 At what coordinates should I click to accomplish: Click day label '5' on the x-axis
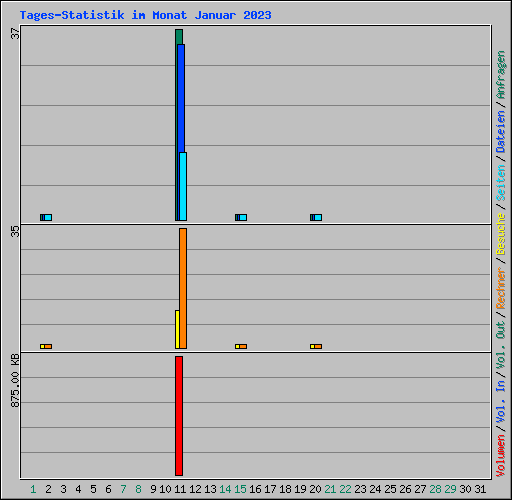(x=93, y=489)
